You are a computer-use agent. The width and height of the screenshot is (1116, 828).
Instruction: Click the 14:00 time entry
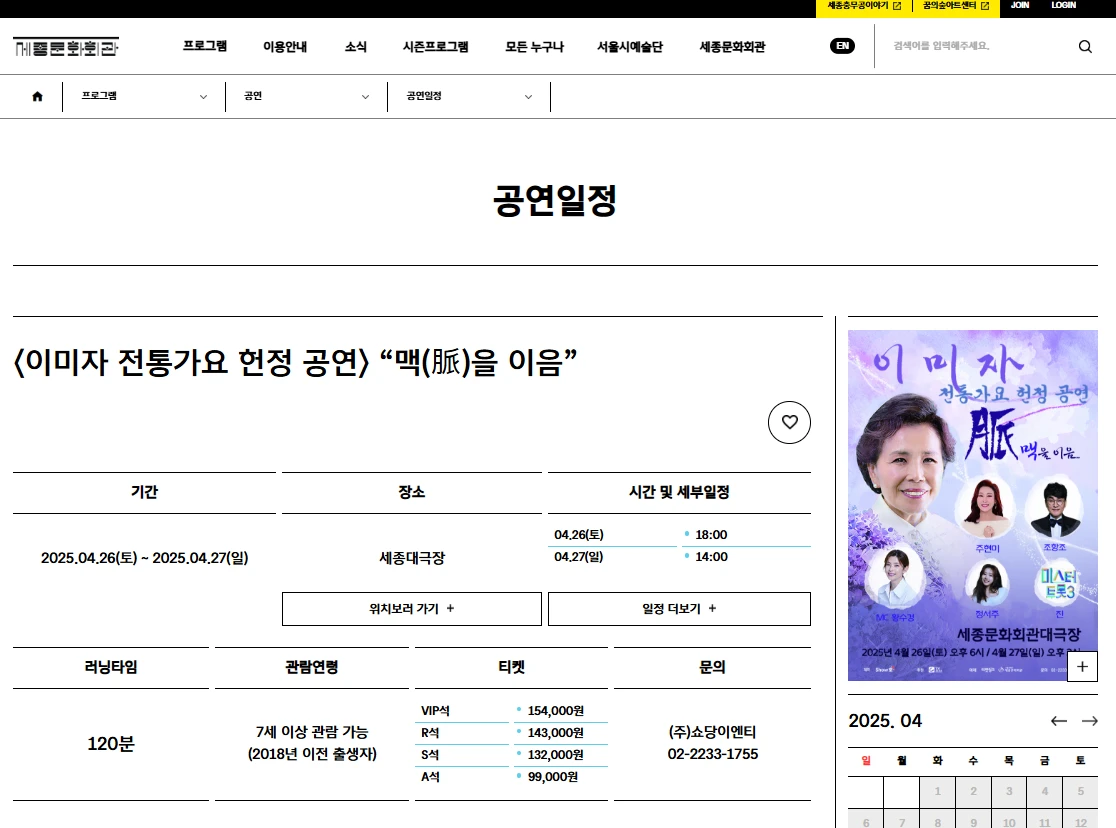[711, 557]
